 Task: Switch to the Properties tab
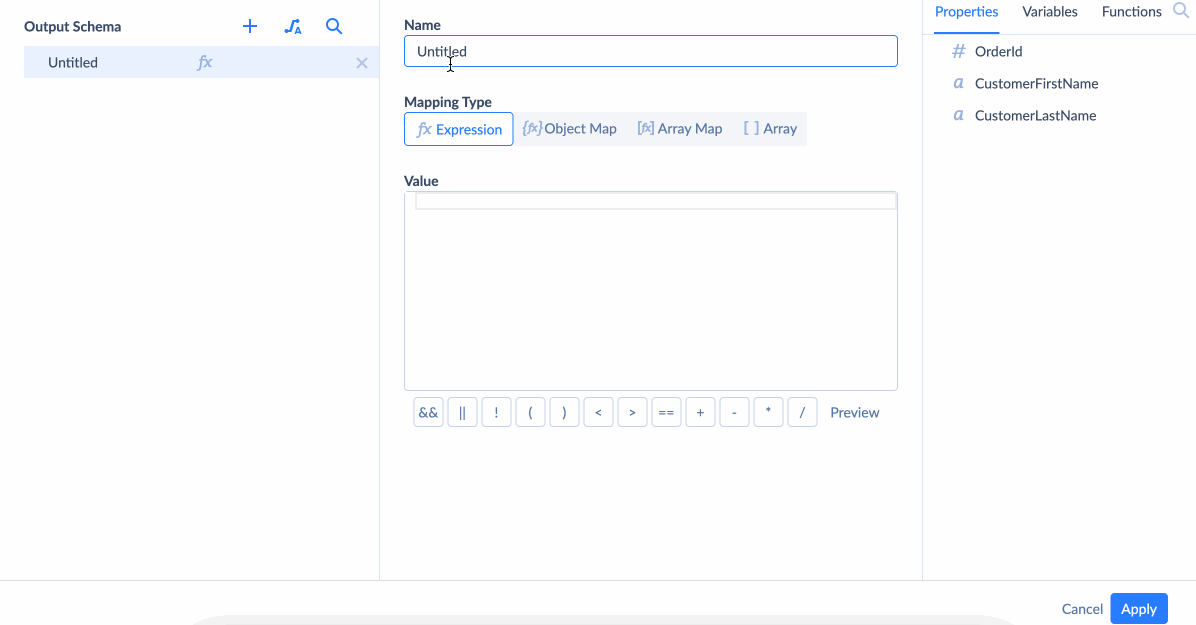click(966, 12)
